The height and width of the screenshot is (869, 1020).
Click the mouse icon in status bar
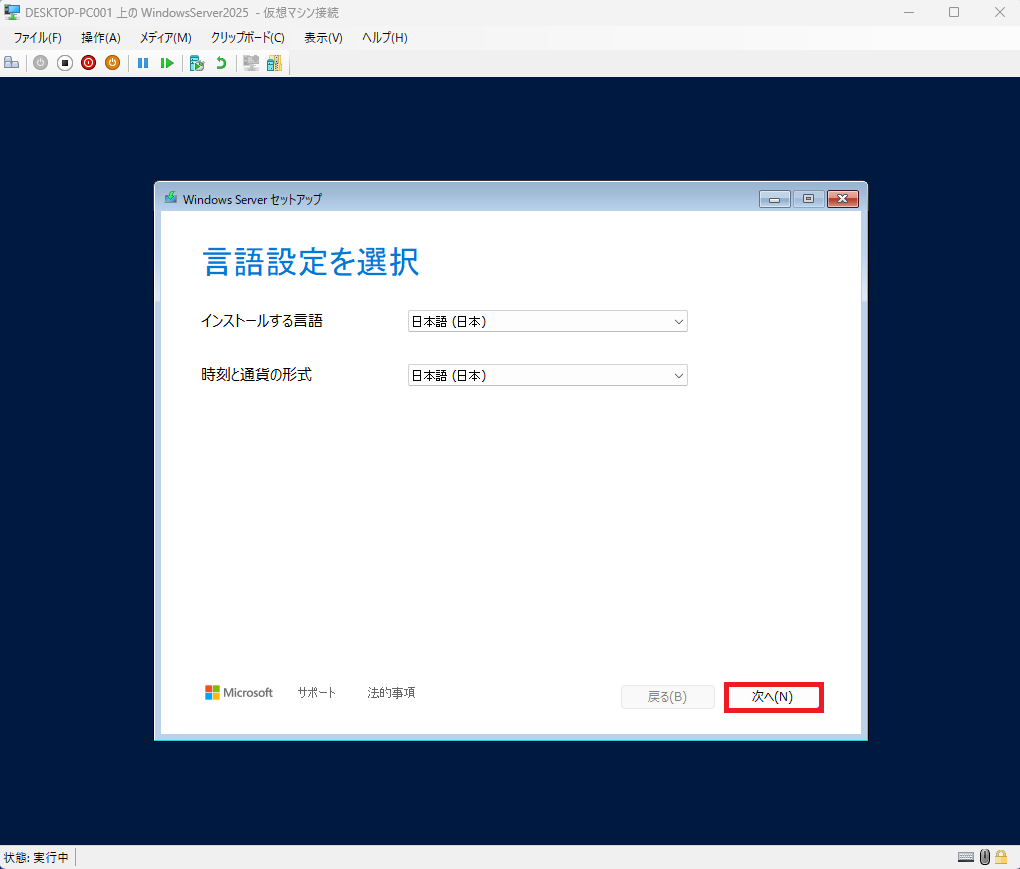coord(985,857)
